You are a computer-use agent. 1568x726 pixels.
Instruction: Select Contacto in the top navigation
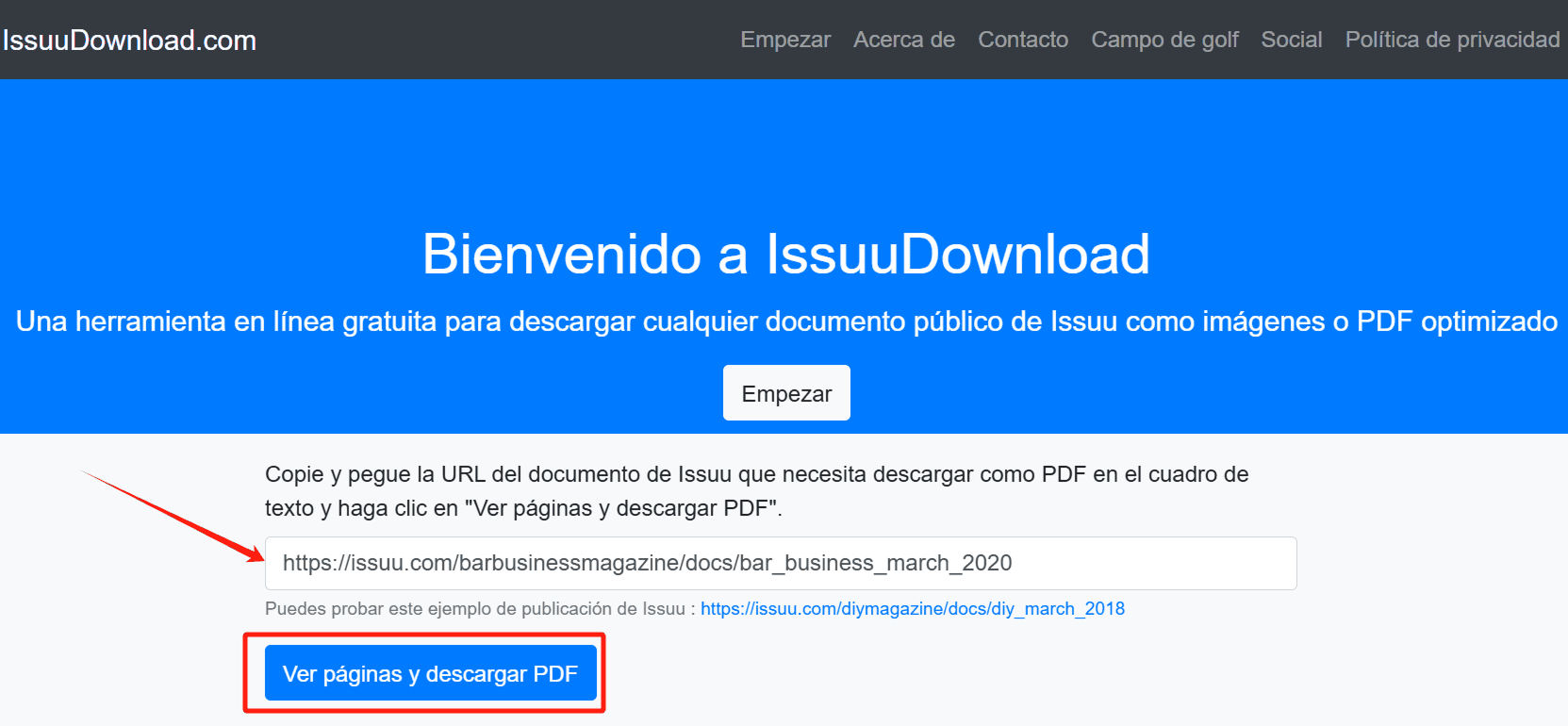[x=1023, y=40]
